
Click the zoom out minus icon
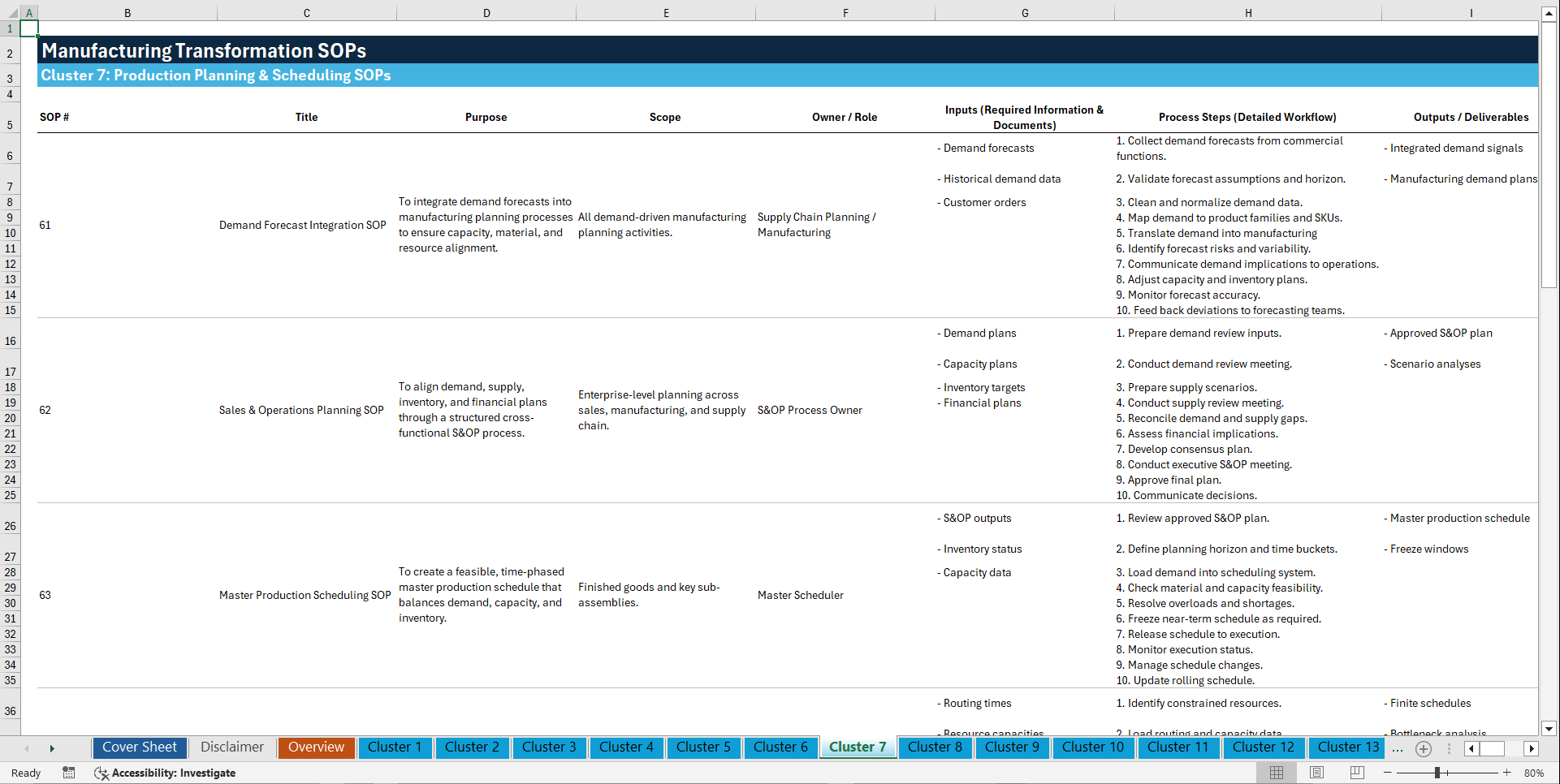1389,773
